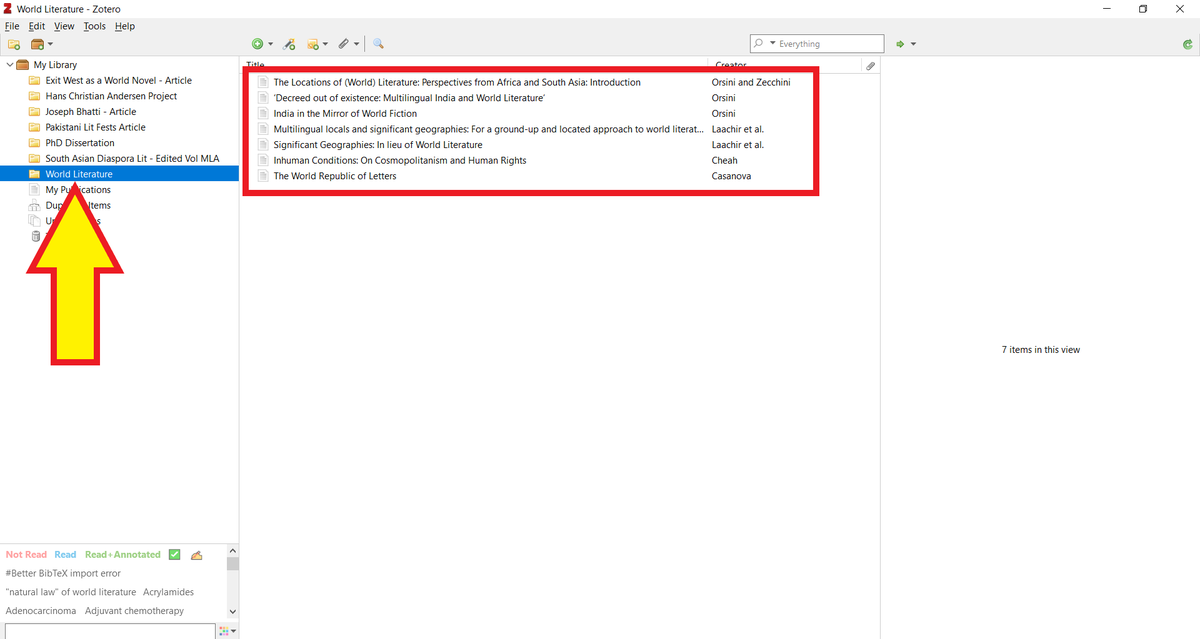The height and width of the screenshot is (639, 1200).
Task: Create a new collection with the folder icon
Action: (13, 43)
